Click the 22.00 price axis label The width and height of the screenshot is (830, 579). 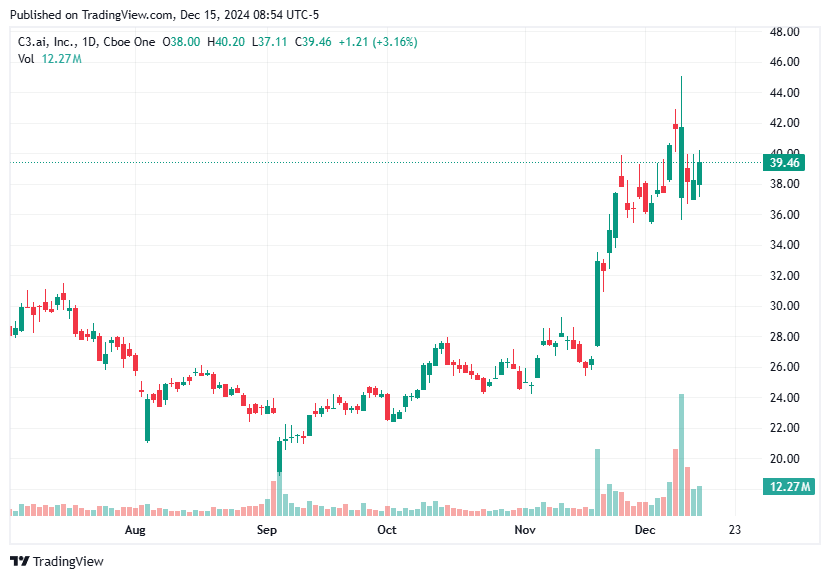784,428
